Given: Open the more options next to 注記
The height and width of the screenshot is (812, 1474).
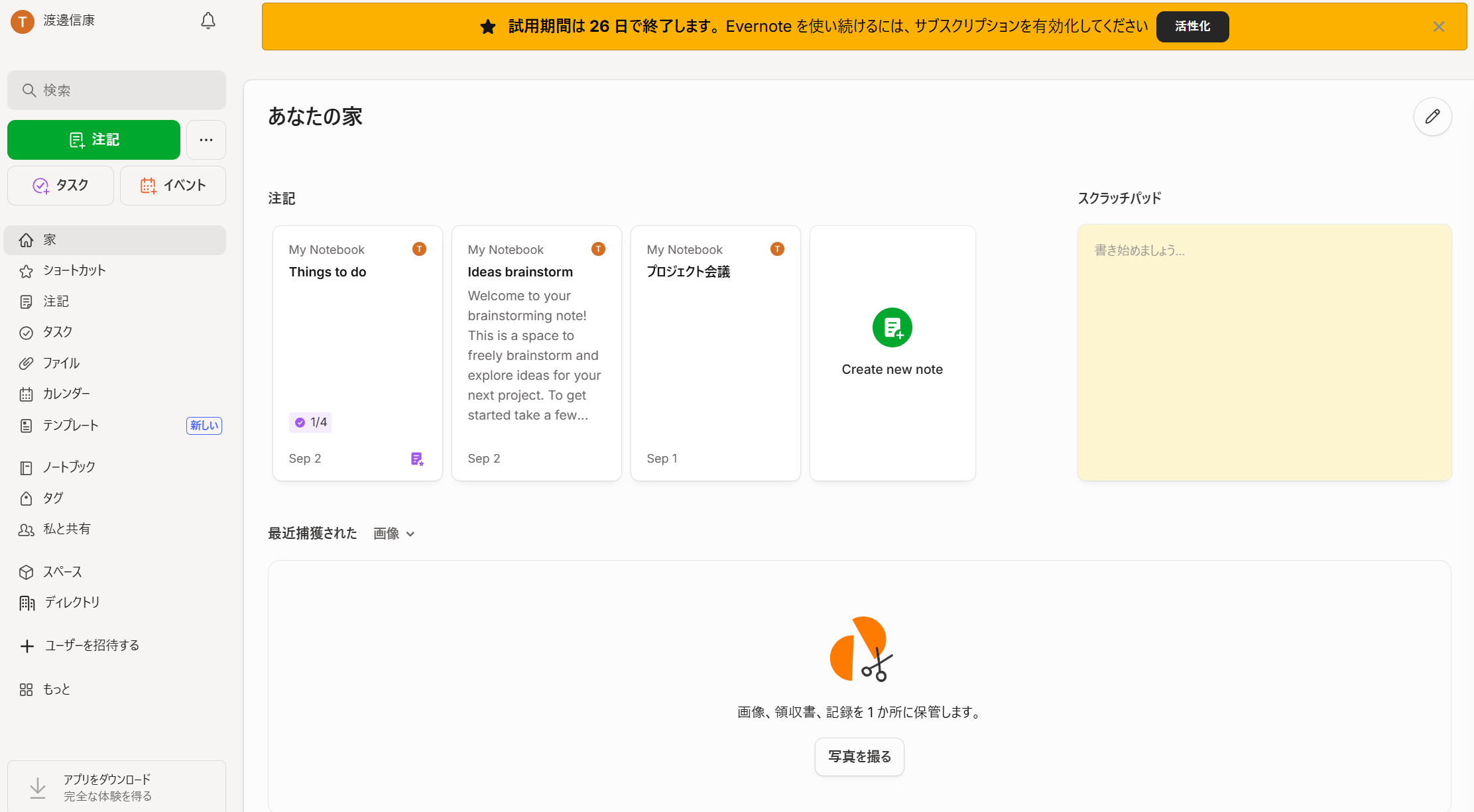Looking at the screenshot, I should pos(206,140).
